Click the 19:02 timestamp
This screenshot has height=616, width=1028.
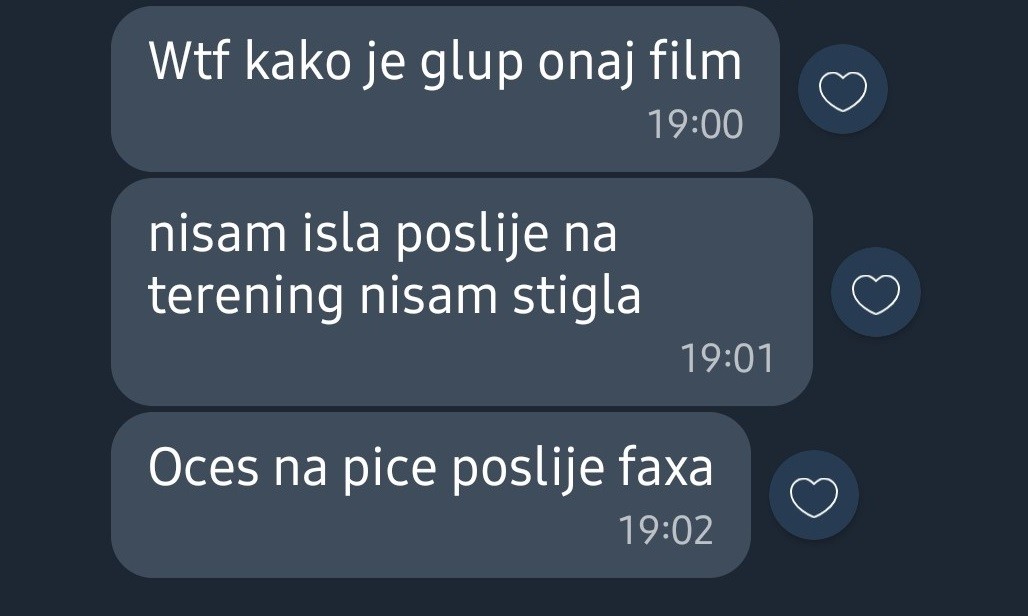tap(666, 529)
